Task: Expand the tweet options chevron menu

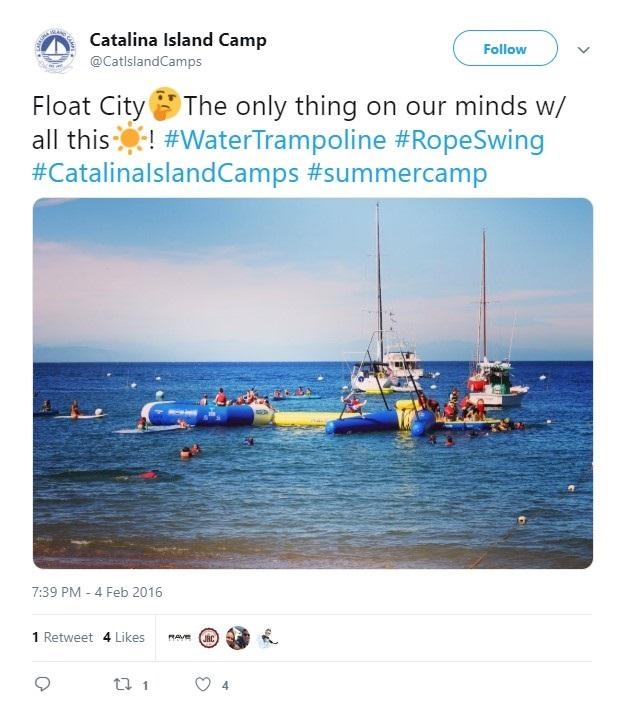Action: click(x=585, y=49)
